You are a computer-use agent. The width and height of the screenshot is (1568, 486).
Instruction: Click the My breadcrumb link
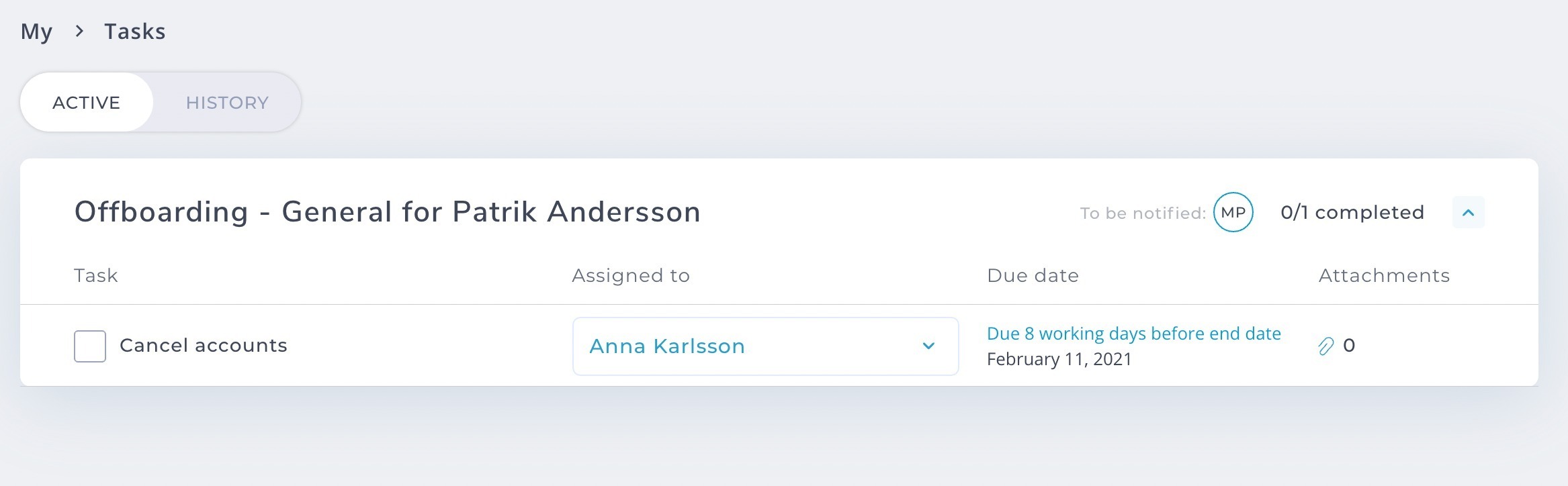36,32
